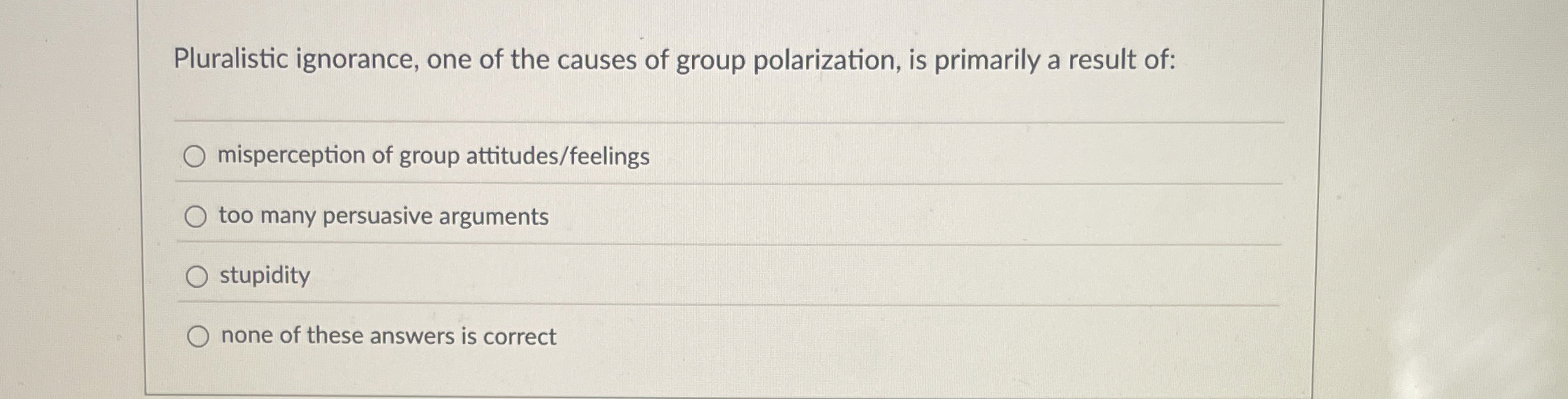The height and width of the screenshot is (399, 1568).
Task: Click the text misperception of group attitudes/feelings
Action: point(432,157)
